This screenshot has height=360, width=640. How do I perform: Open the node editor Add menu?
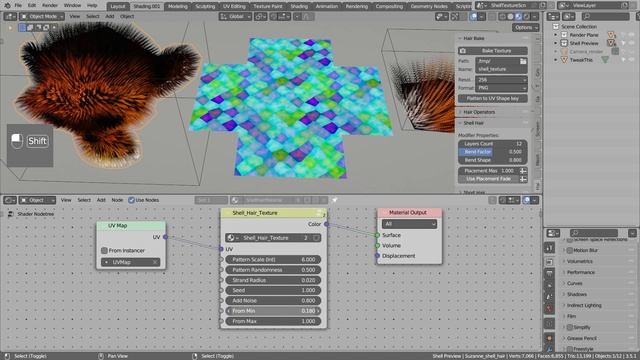click(x=101, y=200)
